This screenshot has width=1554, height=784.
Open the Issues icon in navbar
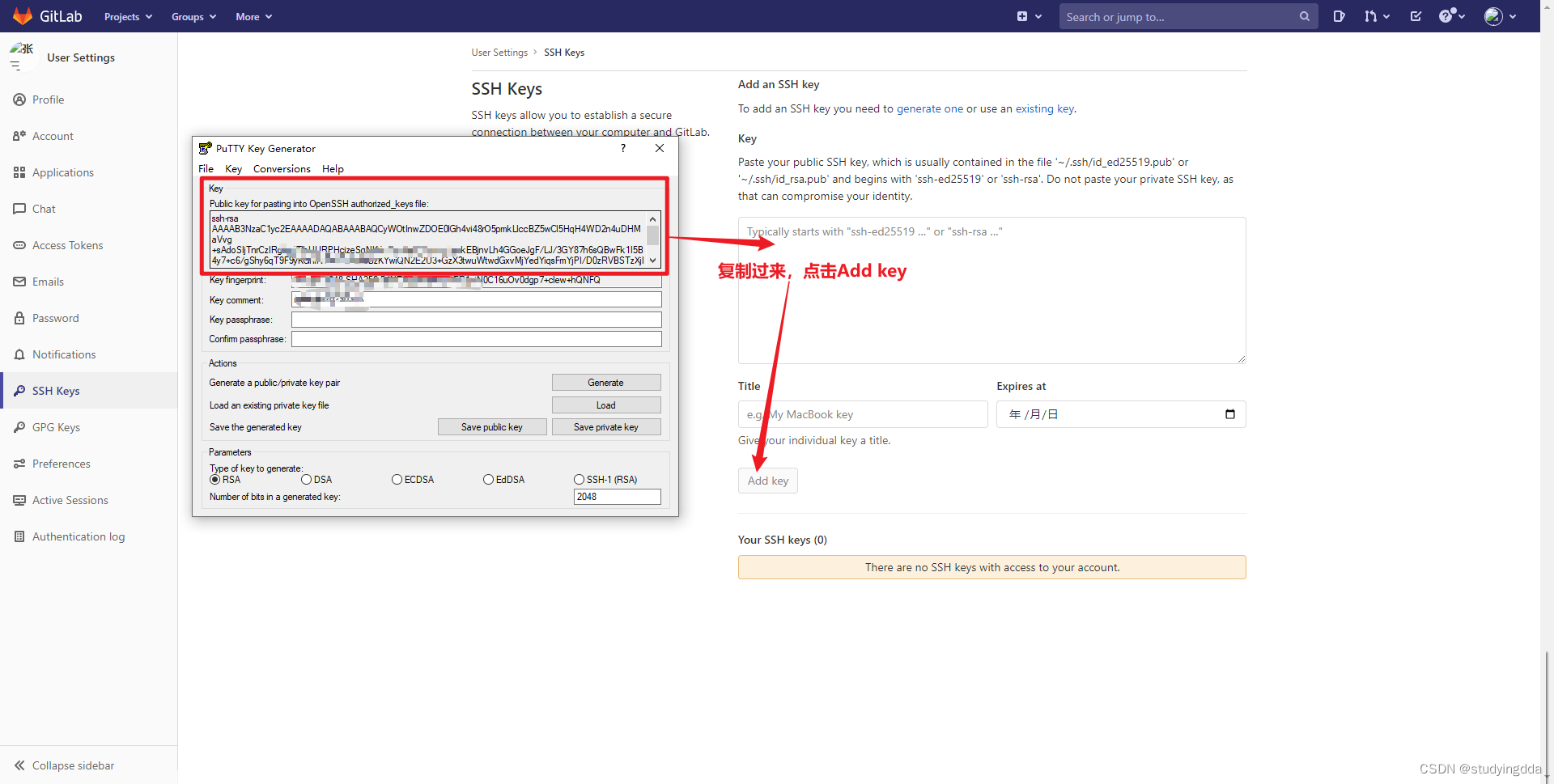coord(1340,16)
